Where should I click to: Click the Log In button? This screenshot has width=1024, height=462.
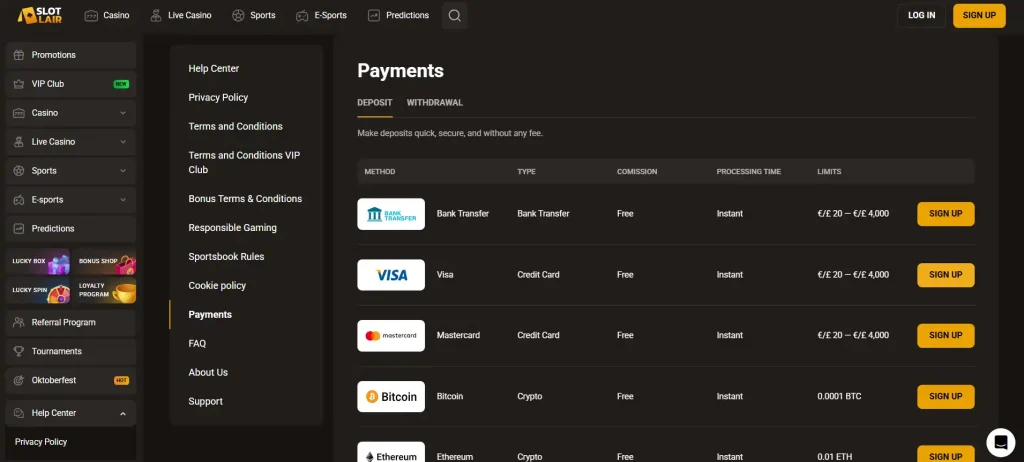(x=921, y=16)
